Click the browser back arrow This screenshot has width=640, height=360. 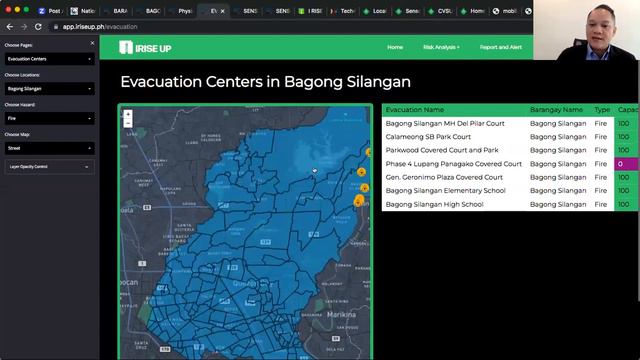point(10,27)
